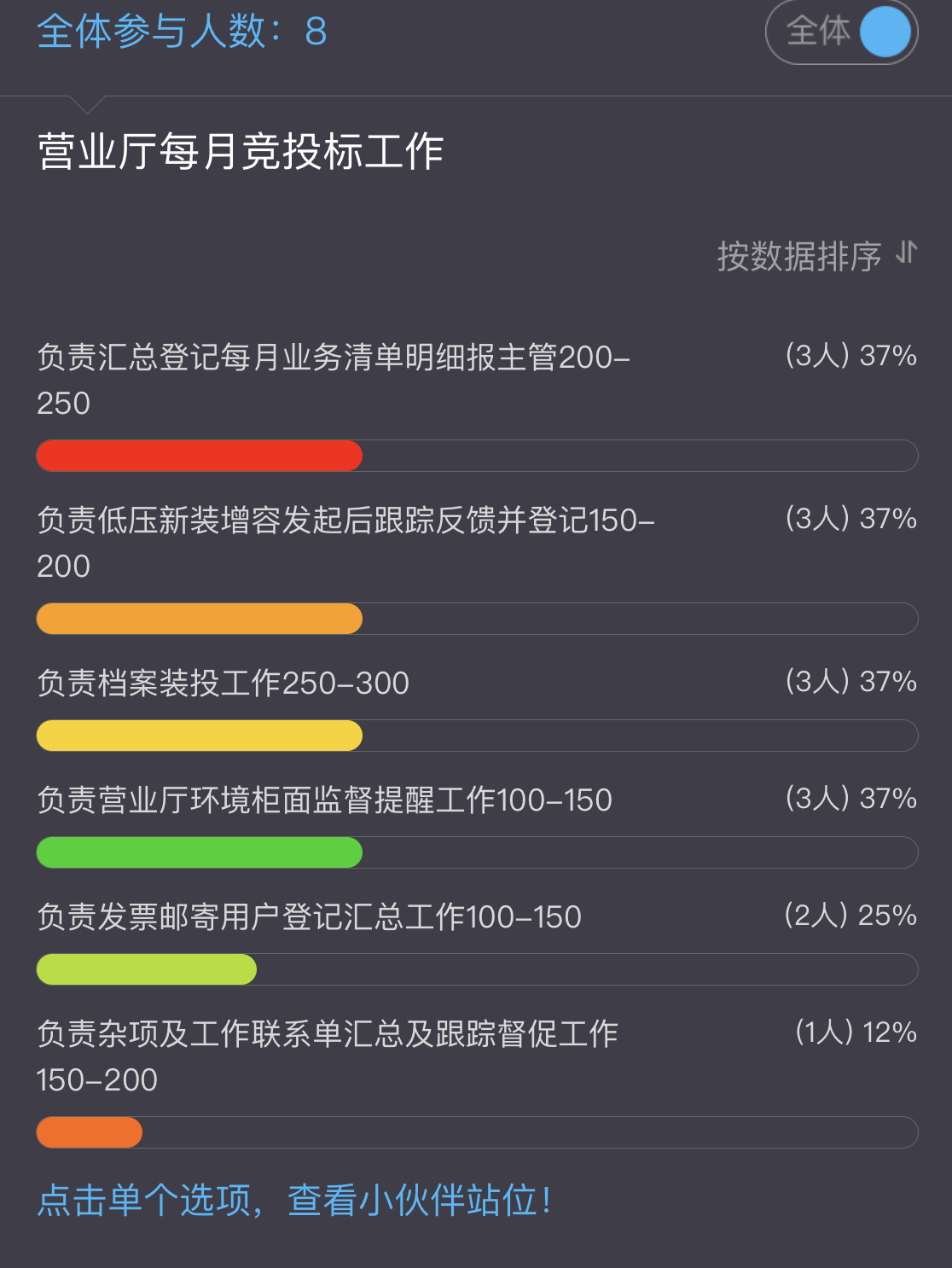Click the (1人) 12% vote count

[x=855, y=1032]
